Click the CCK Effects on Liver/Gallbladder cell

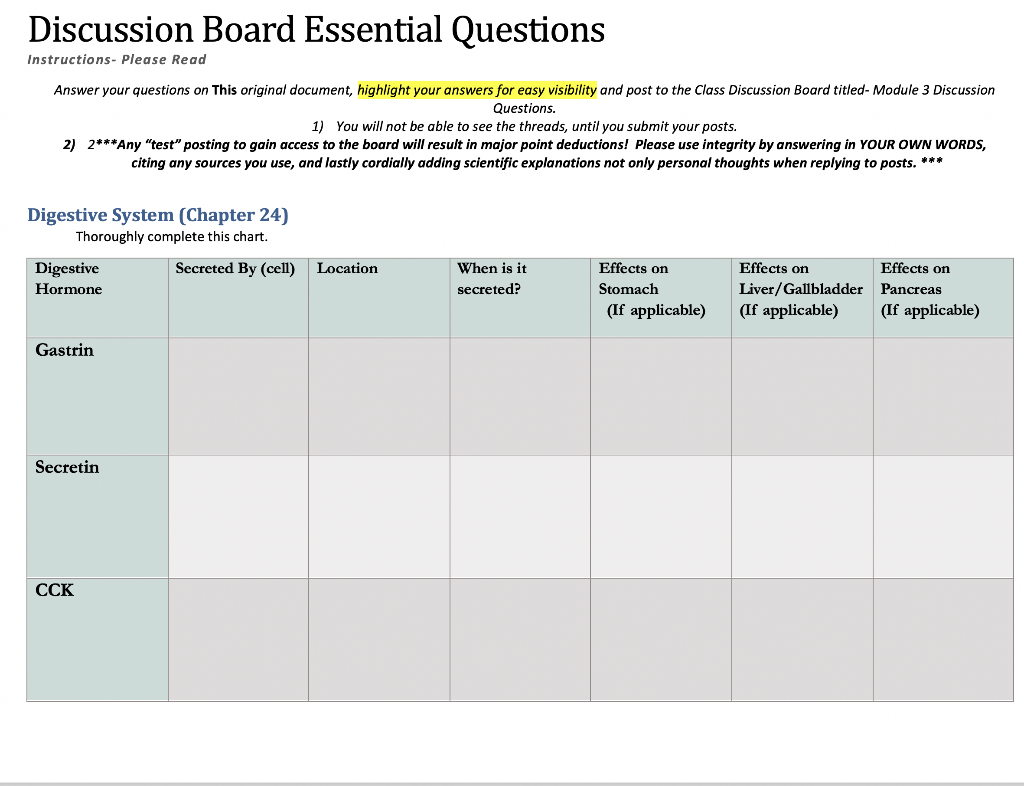[x=803, y=640]
